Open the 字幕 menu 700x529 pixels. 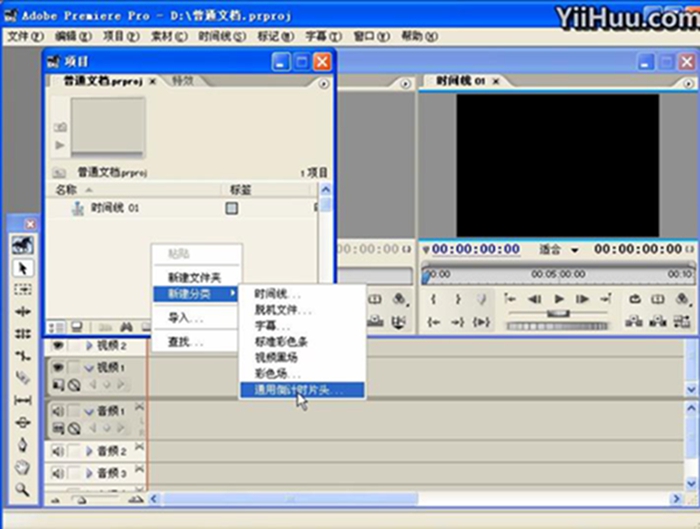pos(323,36)
